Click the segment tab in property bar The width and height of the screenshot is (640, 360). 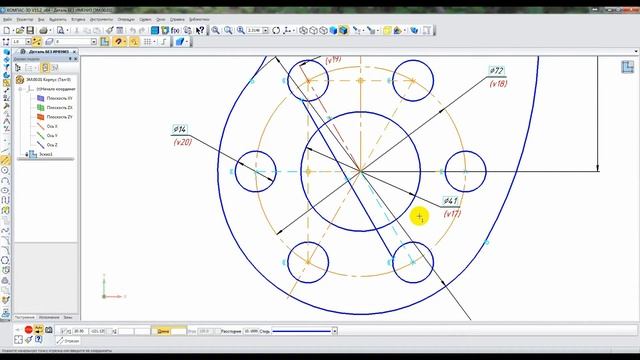click(x=68, y=340)
